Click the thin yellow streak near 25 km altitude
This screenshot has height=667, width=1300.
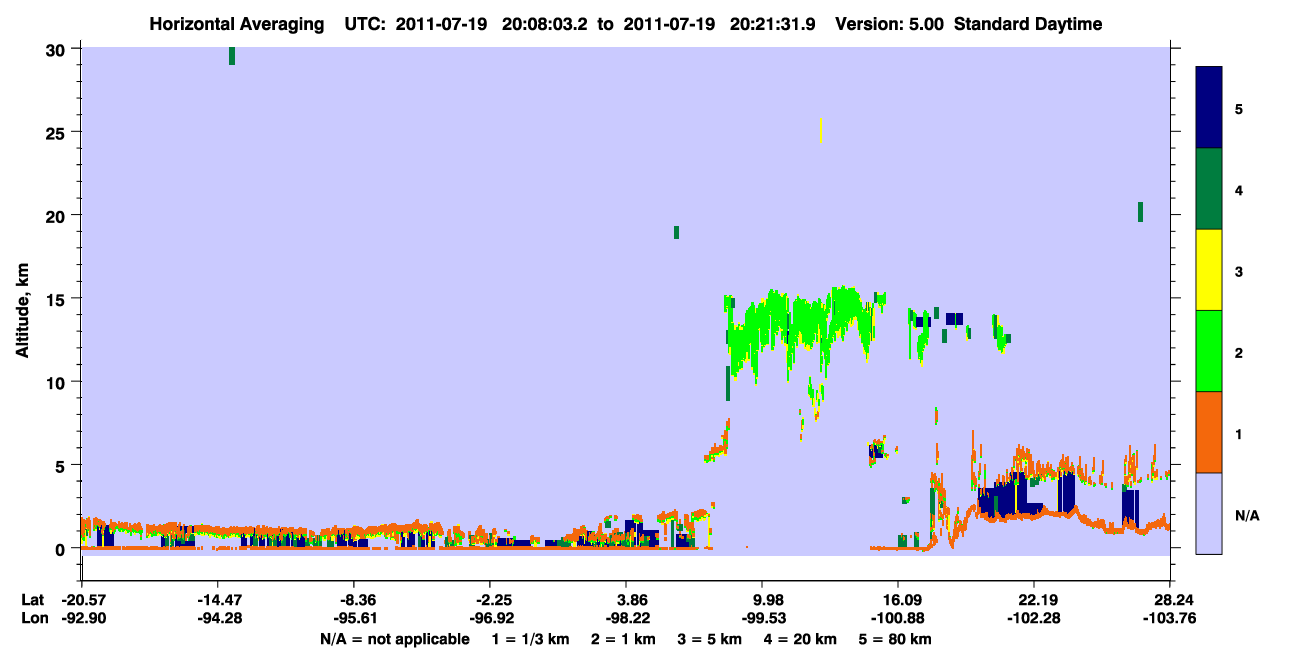tap(820, 129)
